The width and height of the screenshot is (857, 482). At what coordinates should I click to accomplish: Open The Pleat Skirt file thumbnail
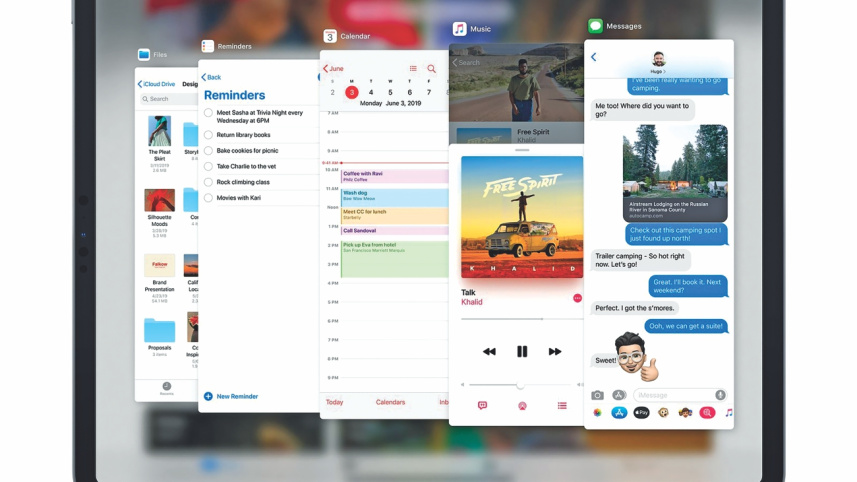pos(159,131)
